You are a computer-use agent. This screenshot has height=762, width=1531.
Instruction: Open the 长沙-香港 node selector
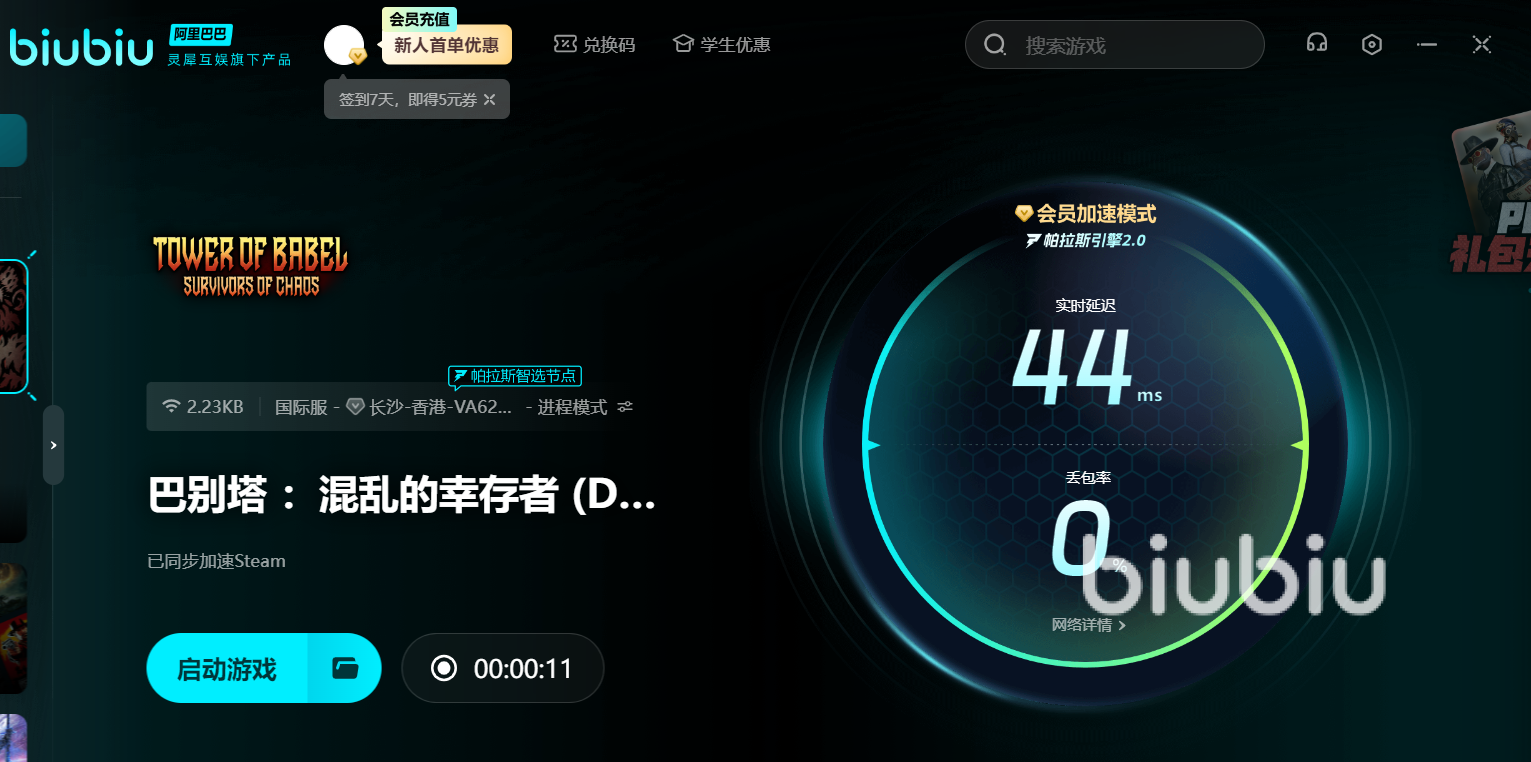pos(440,407)
